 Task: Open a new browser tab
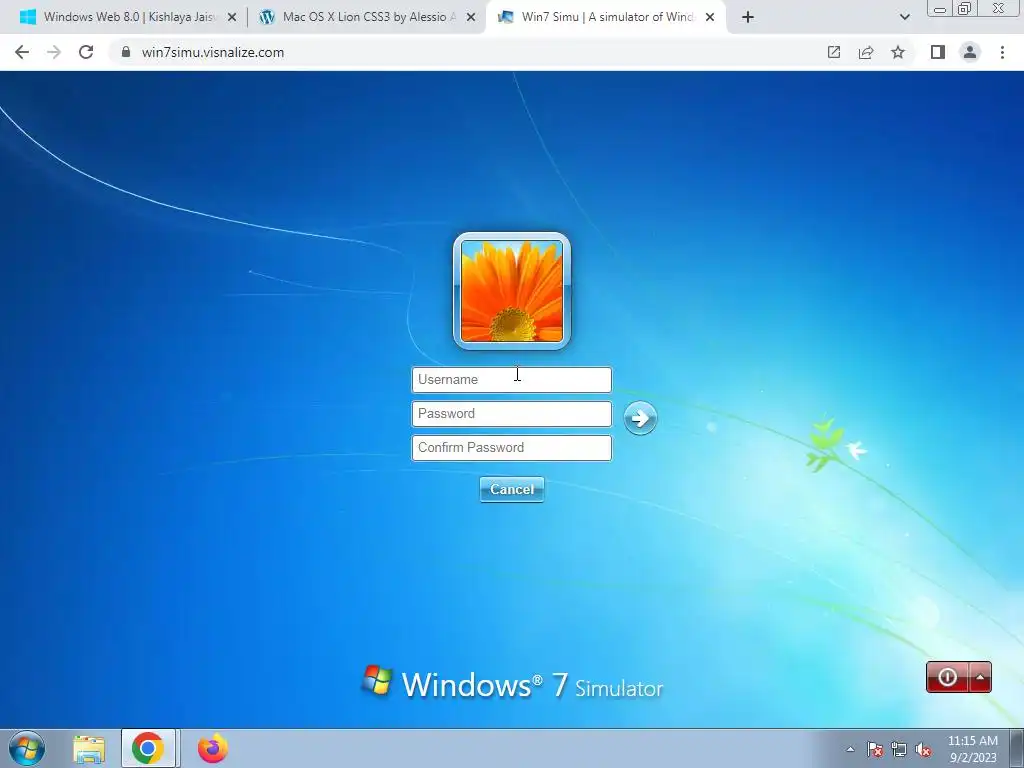tap(748, 18)
